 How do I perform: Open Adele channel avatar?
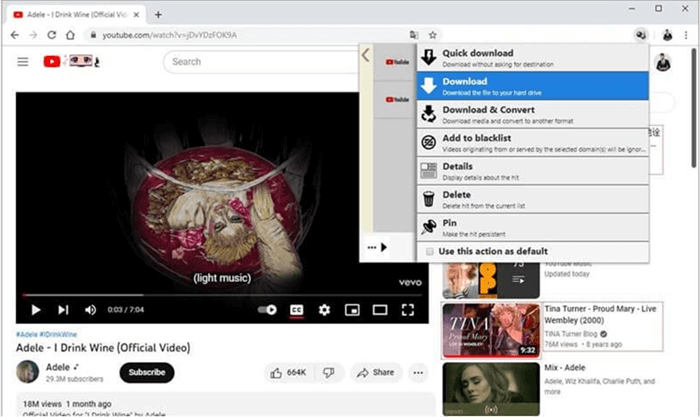pyautogui.click(x=27, y=371)
